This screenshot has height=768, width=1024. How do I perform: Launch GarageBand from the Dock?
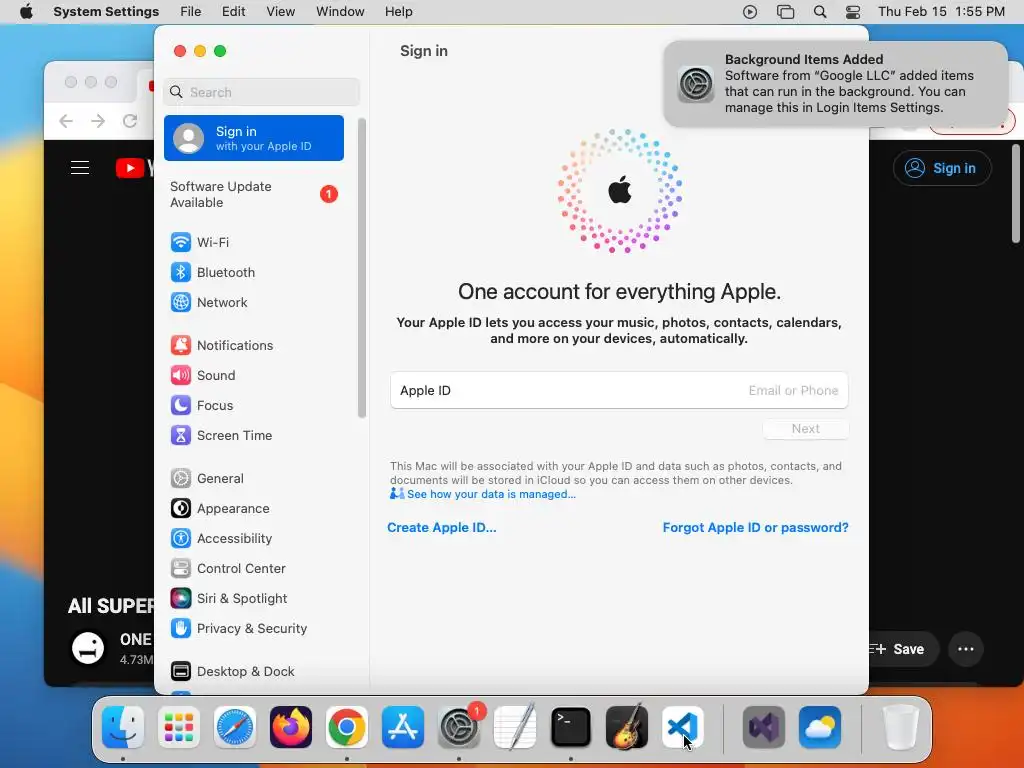627,727
